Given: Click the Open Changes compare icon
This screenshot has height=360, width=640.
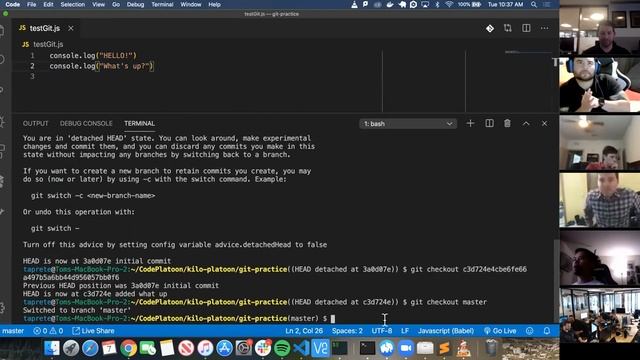Looking at the screenshot, I should click(x=508, y=28).
